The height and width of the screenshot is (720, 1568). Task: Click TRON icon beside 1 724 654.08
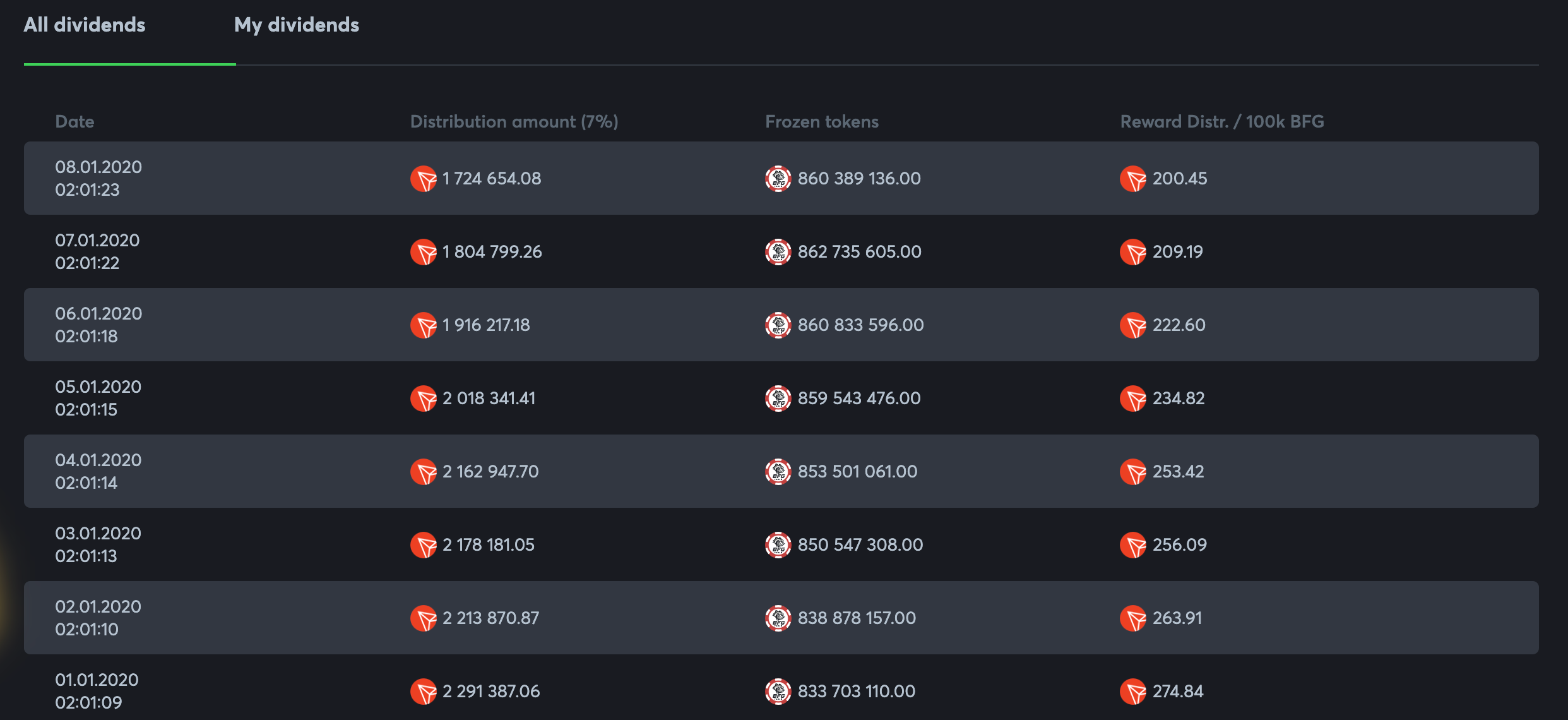click(x=424, y=179)
